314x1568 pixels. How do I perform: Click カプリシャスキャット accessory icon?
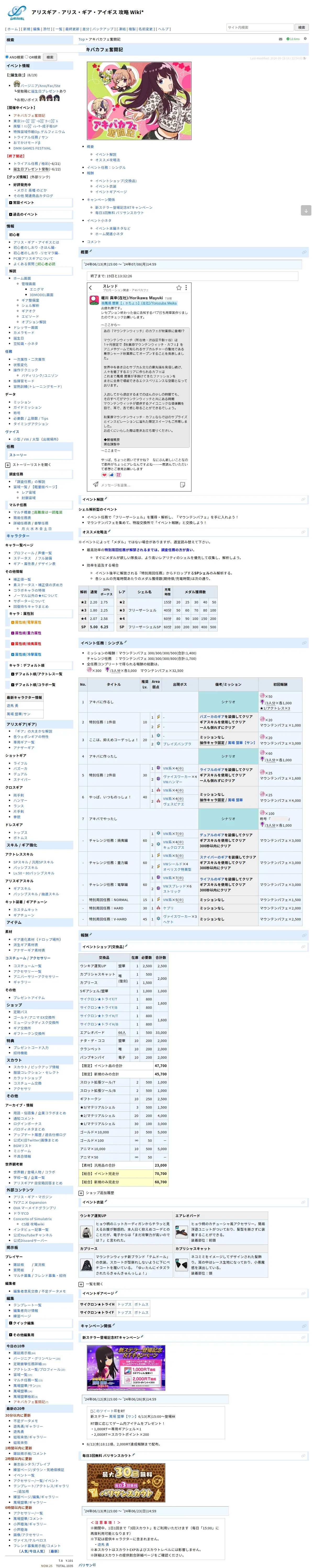point(182,1265)
